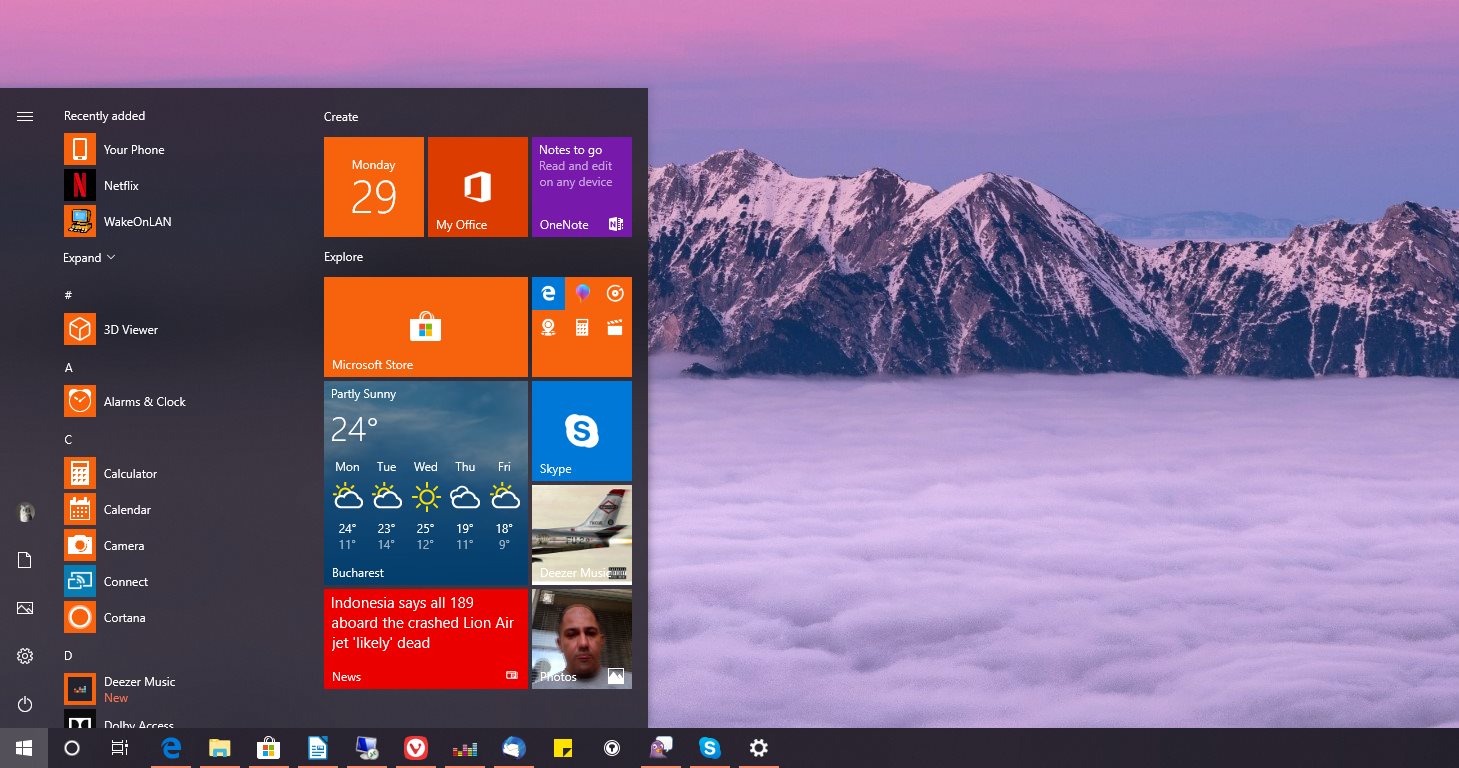This screenshot has height=768, width=1459.
Task: Open the OneNote tile
Action: tap(582, 187)
